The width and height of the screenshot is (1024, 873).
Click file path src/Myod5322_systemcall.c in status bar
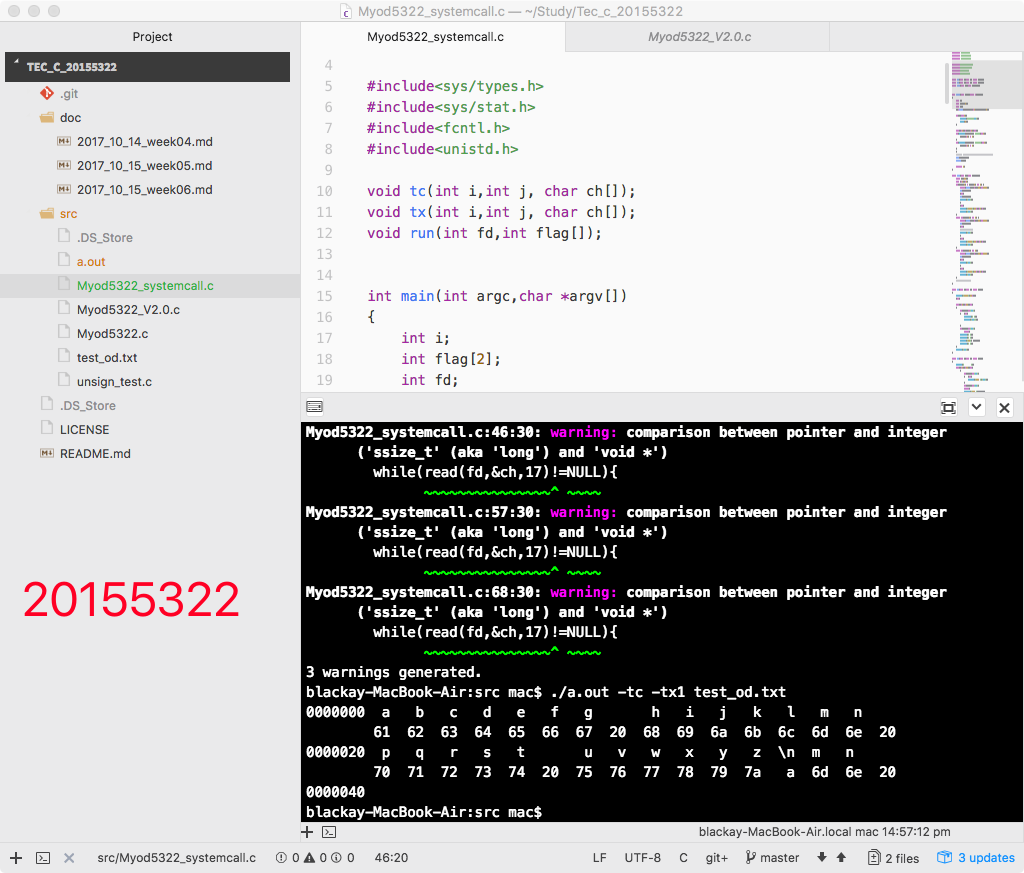coord(176,858)
